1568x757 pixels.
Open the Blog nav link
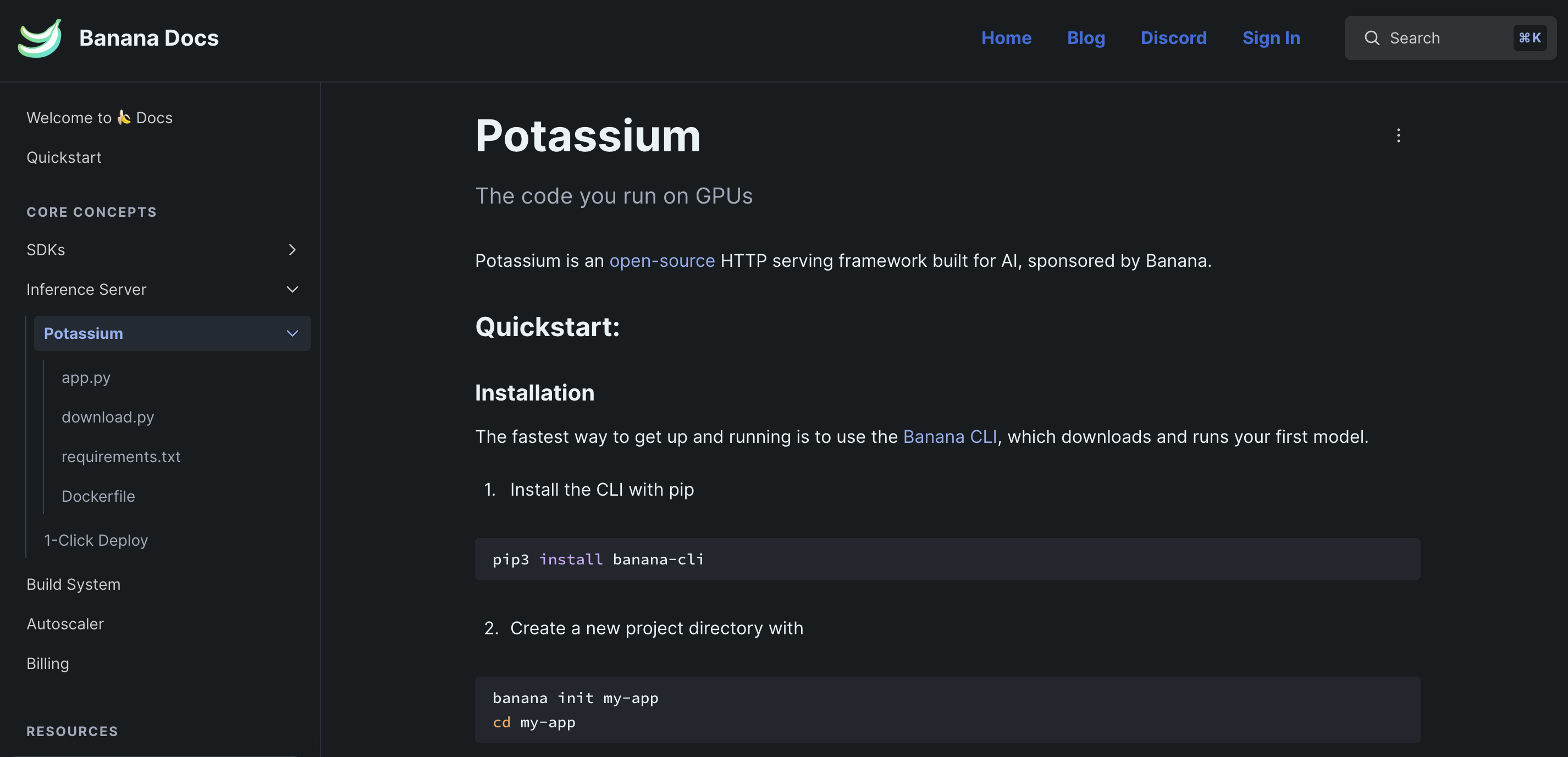1085,38
